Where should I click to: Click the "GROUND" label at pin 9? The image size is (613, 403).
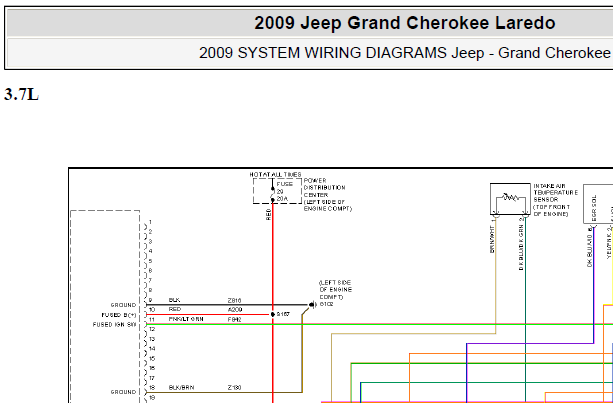click(x=124, y=305)
